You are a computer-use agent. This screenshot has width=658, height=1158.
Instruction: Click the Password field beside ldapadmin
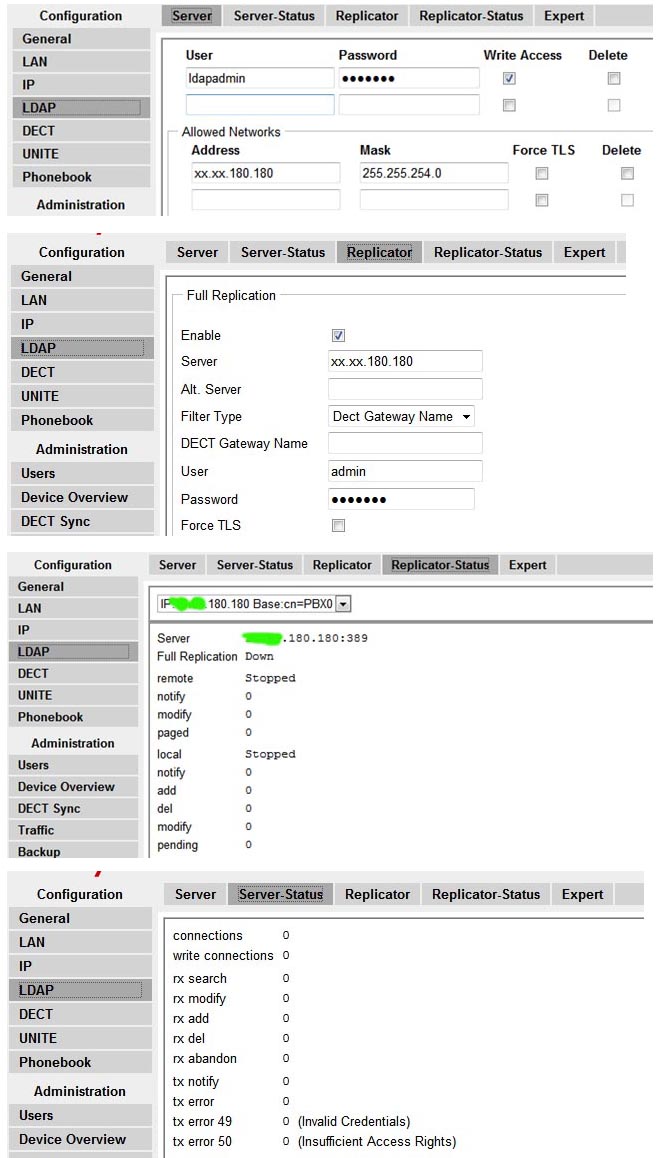[409, 78]
